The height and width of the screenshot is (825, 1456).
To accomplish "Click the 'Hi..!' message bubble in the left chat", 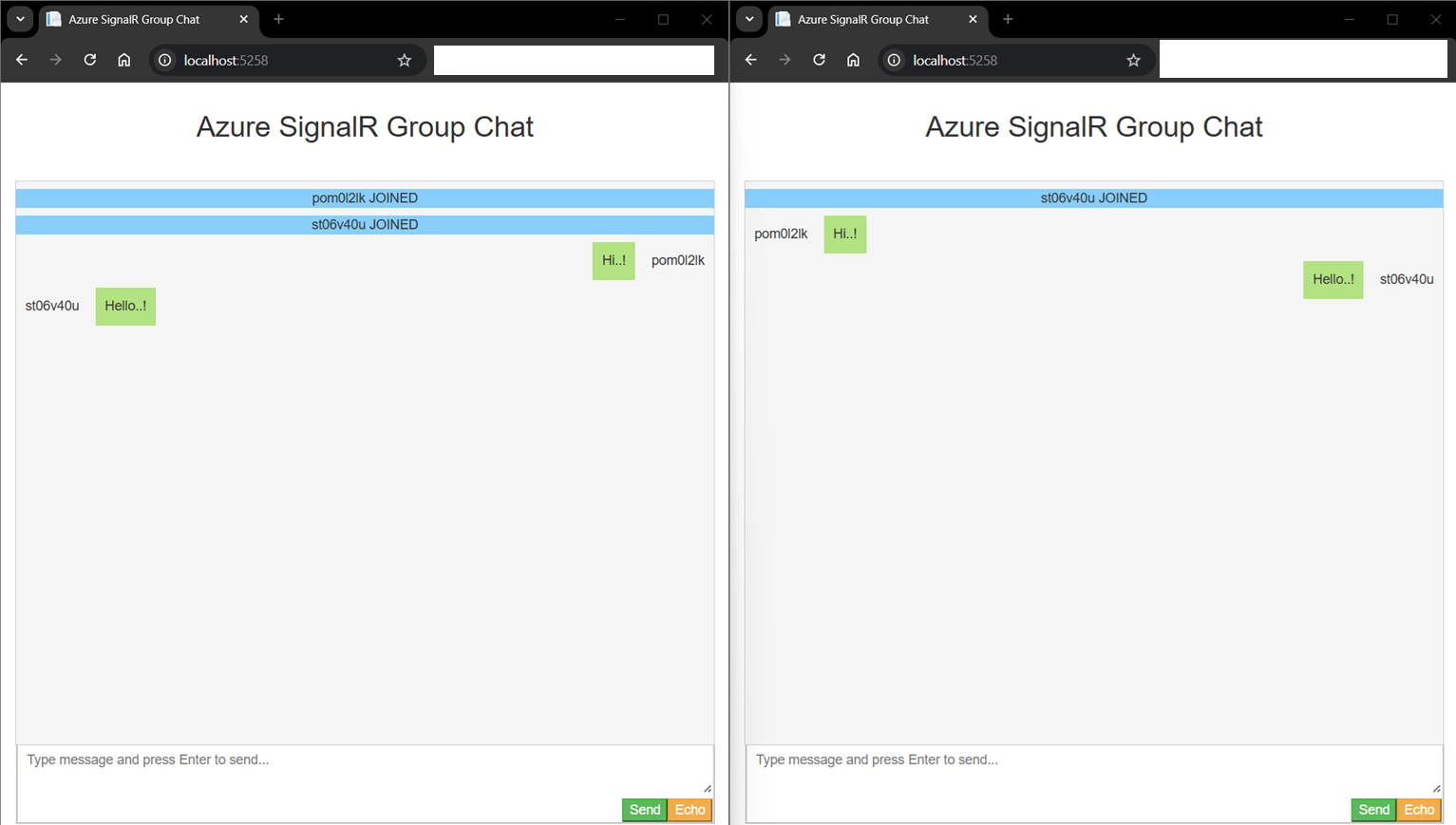I will click(x=614, y=260).
